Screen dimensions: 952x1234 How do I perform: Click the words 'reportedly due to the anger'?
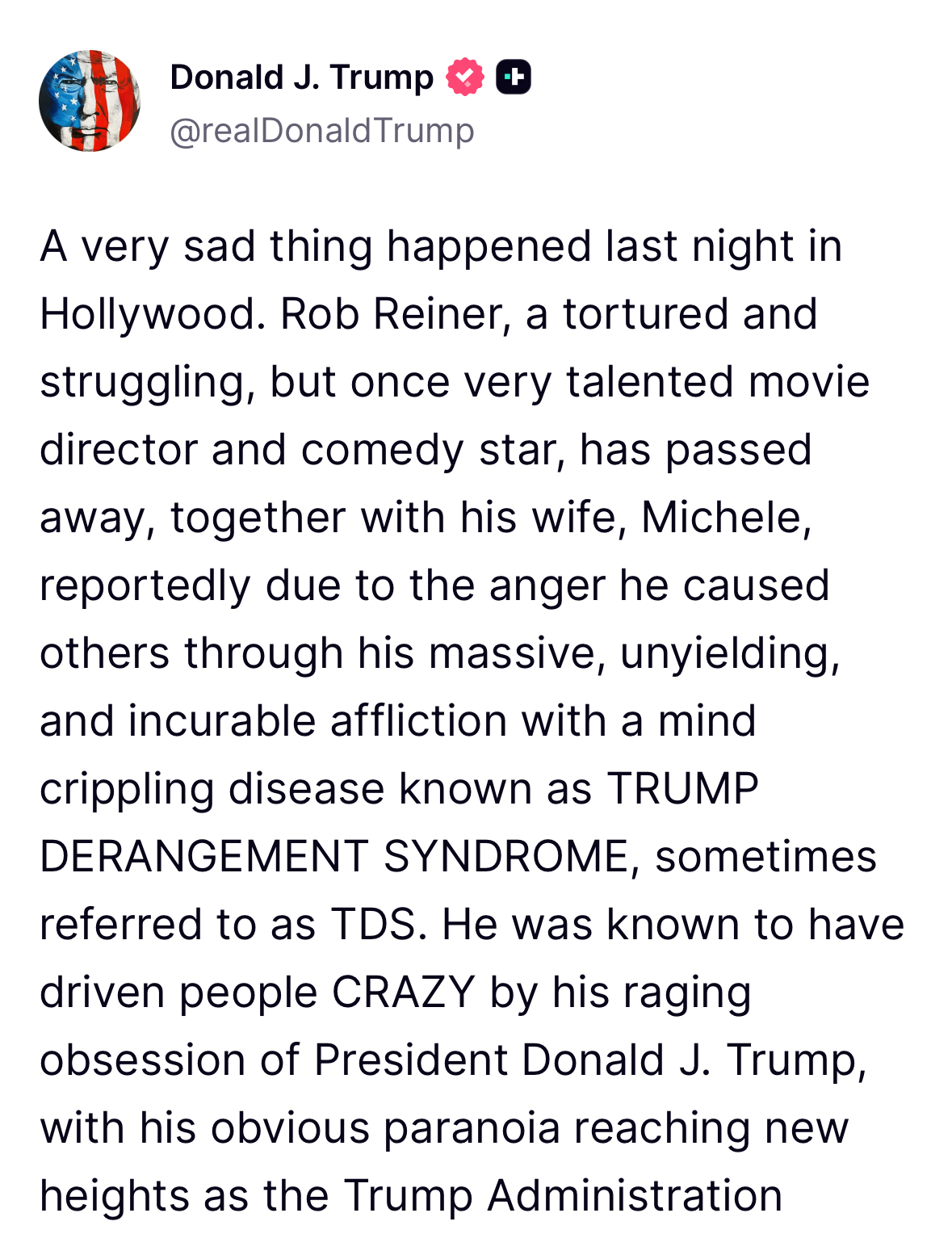tap(322, 586)
